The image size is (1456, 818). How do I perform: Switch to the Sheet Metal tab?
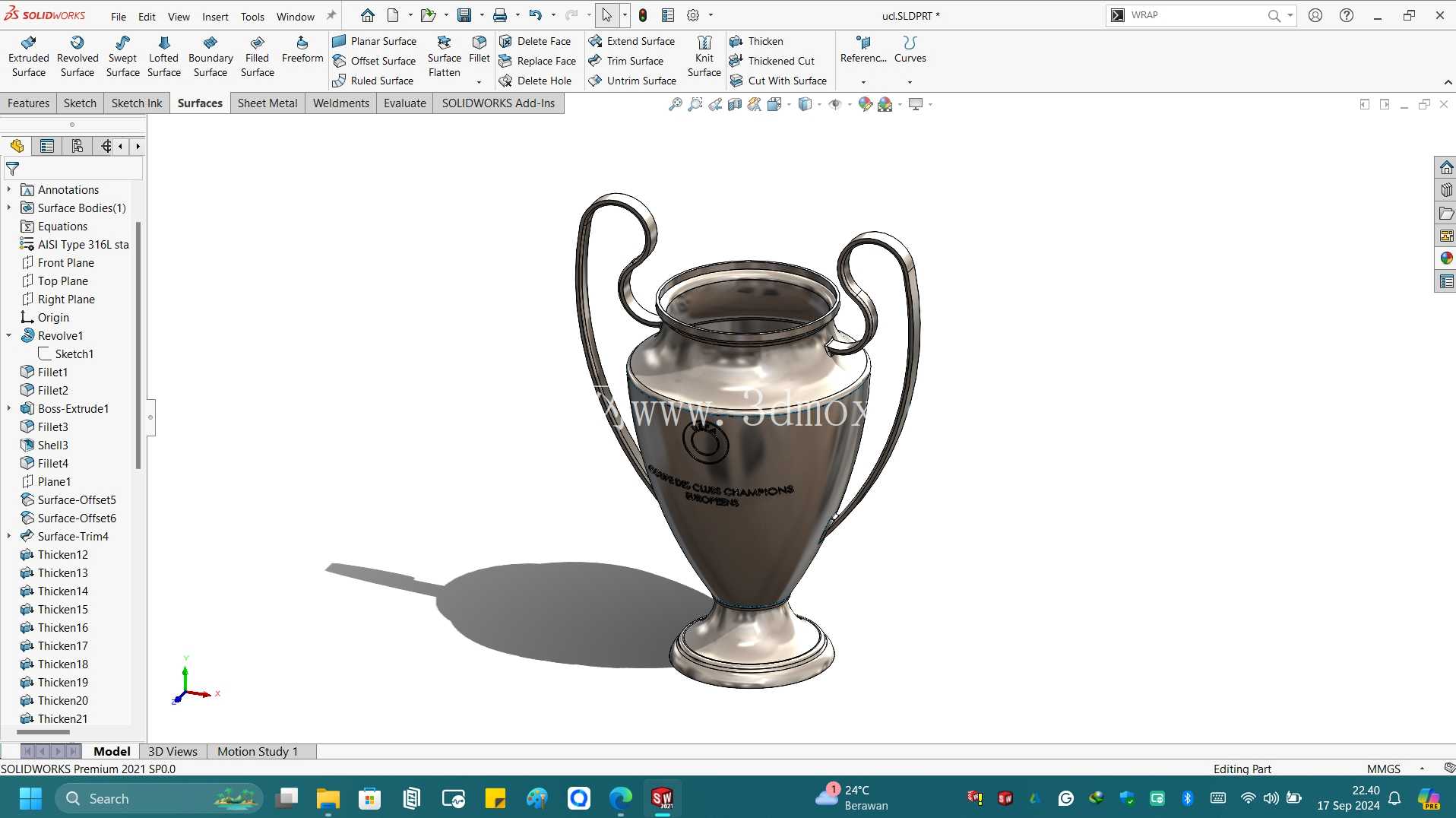(267, 103)
